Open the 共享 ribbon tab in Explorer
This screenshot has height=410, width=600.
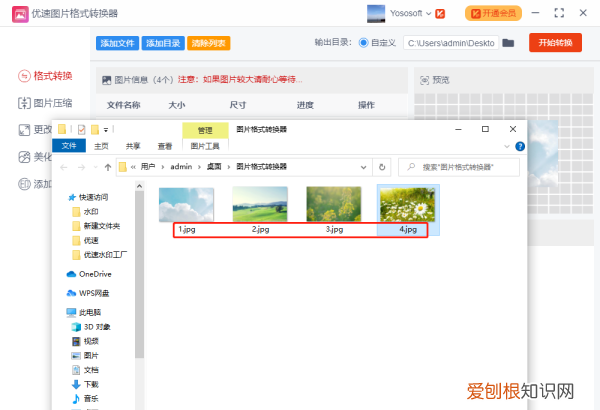133,146
